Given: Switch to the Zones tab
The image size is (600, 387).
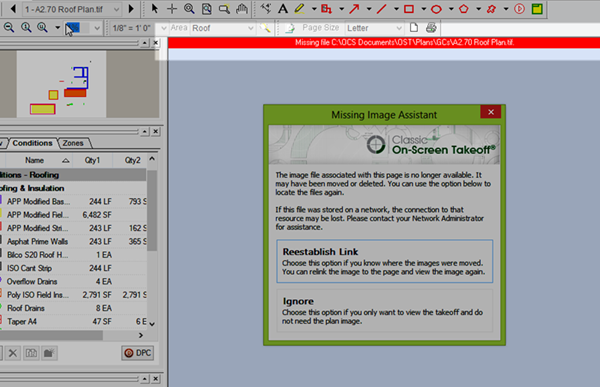Looking at the screenshot, I should tap(73, 143).
